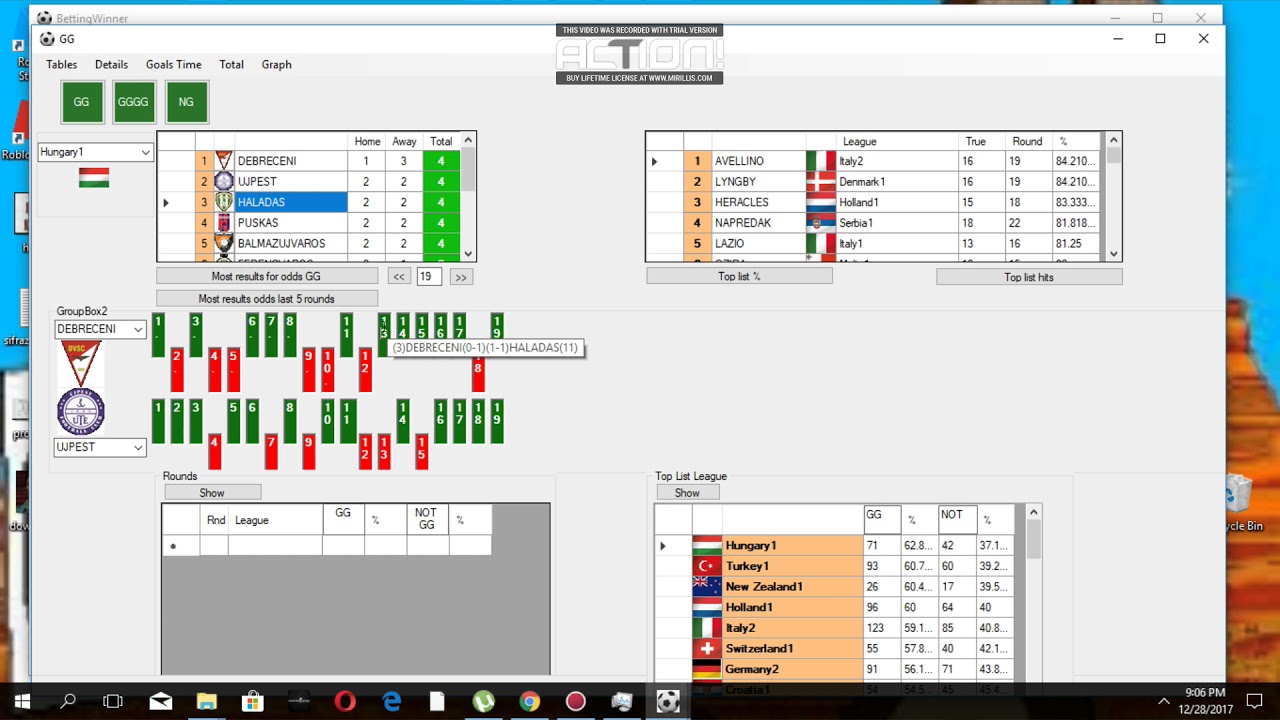The width and height of the screenshot is (1280, 720).
Task: Click the Top list % button
Action: [x=739, y=277]
